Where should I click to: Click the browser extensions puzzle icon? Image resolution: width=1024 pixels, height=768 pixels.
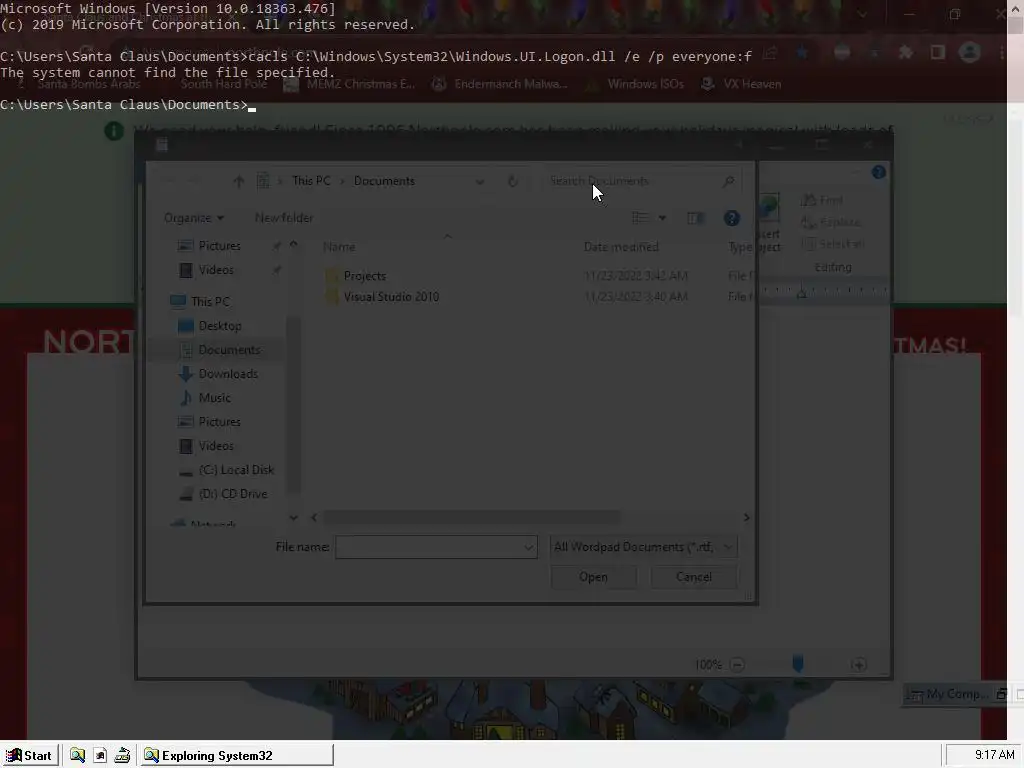tap(906, 52)
